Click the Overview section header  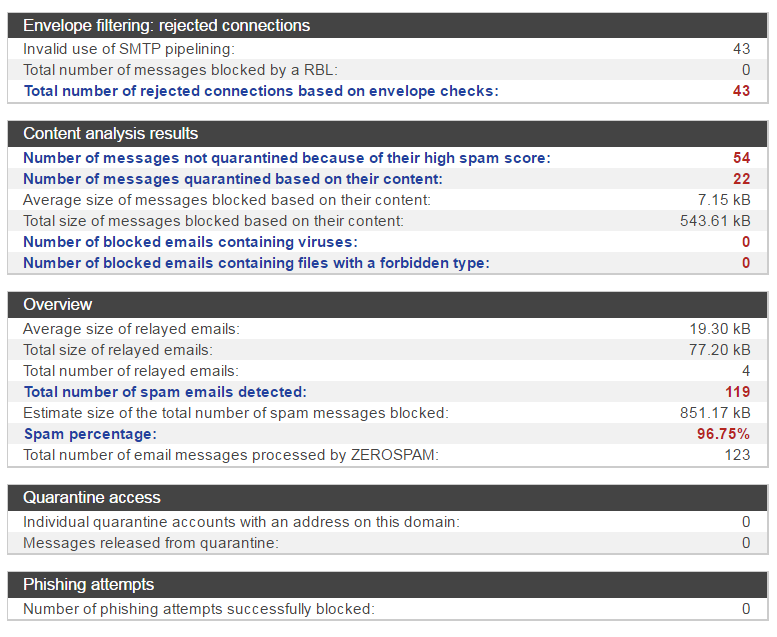tap(388, 304)
